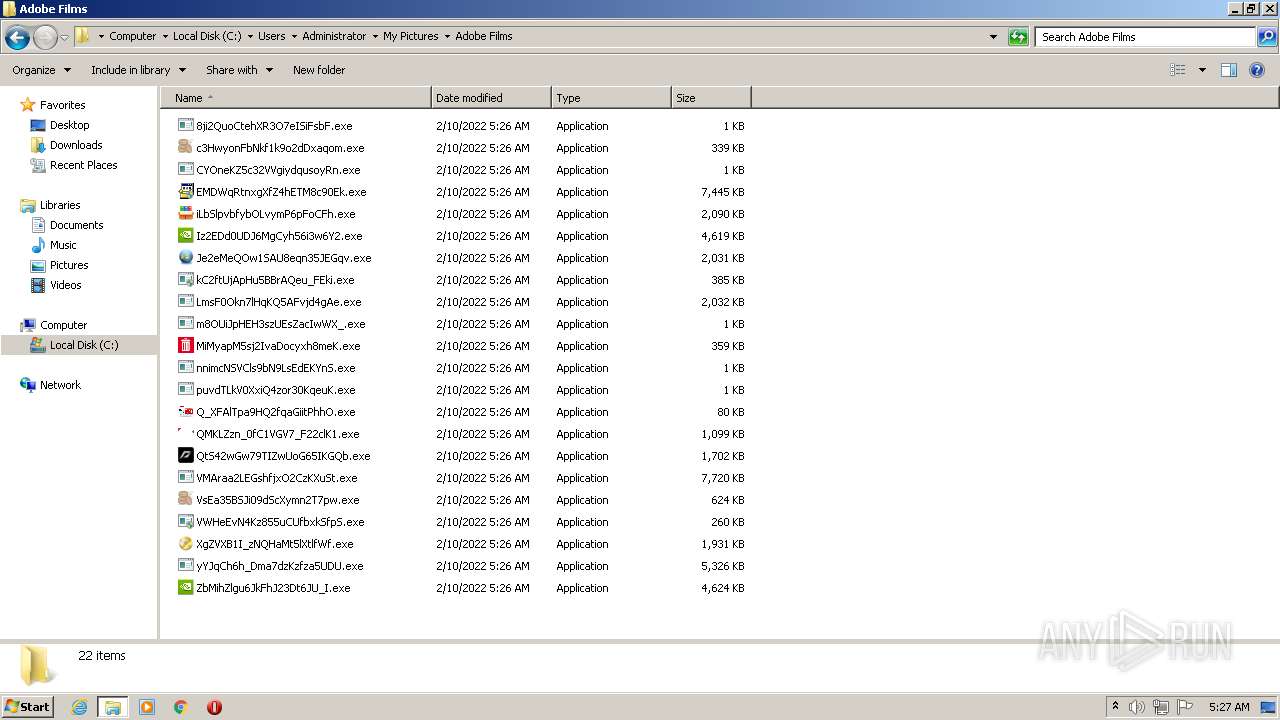Open the views dropdown arrow
1280x720 pixels.
[1202, 70]
